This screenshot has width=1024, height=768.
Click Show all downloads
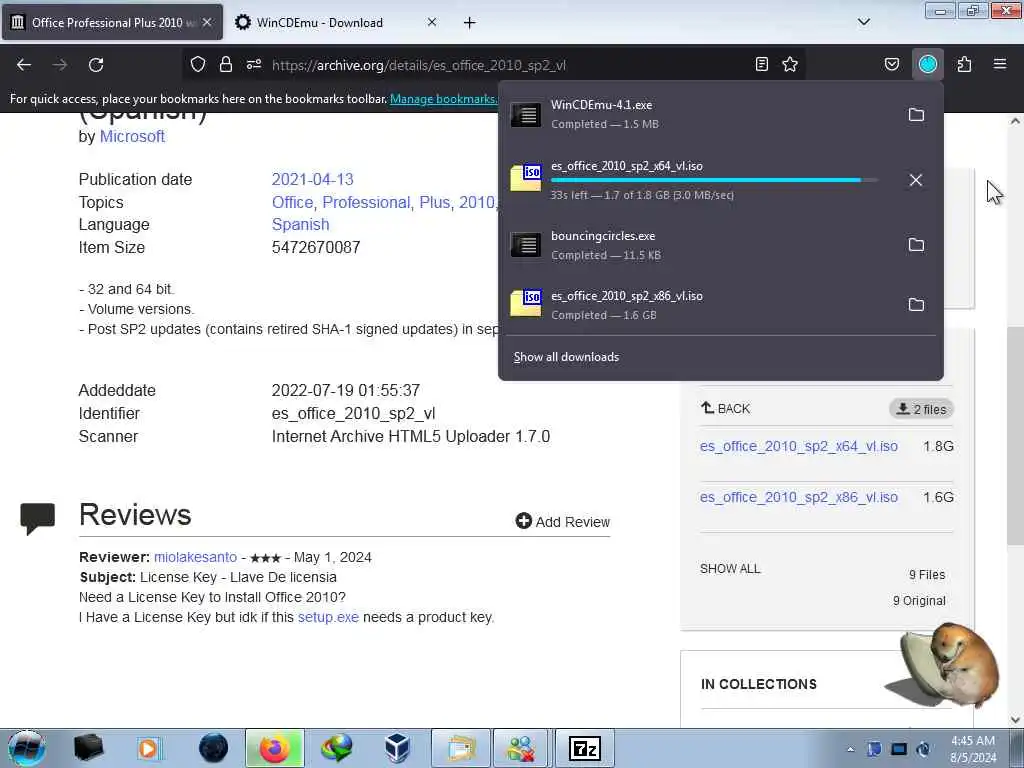566,357
